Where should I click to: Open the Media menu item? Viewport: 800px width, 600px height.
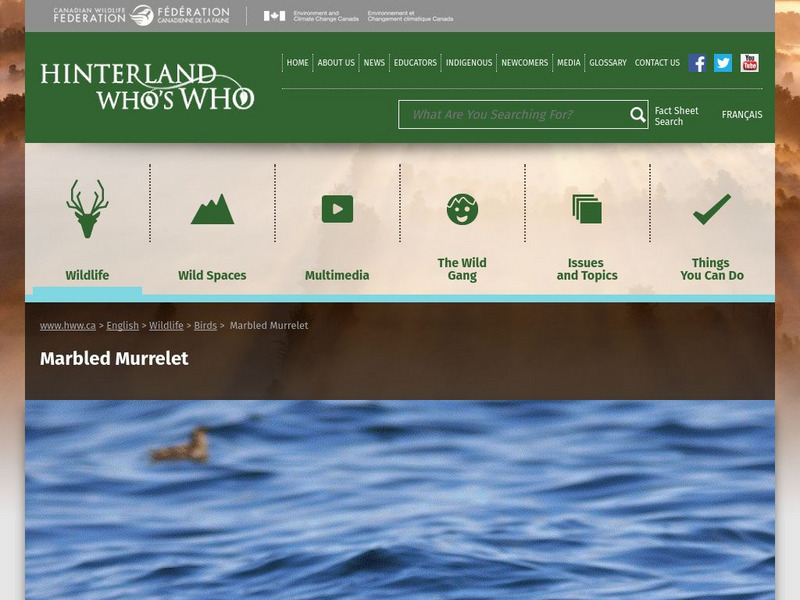pos(569,63)
